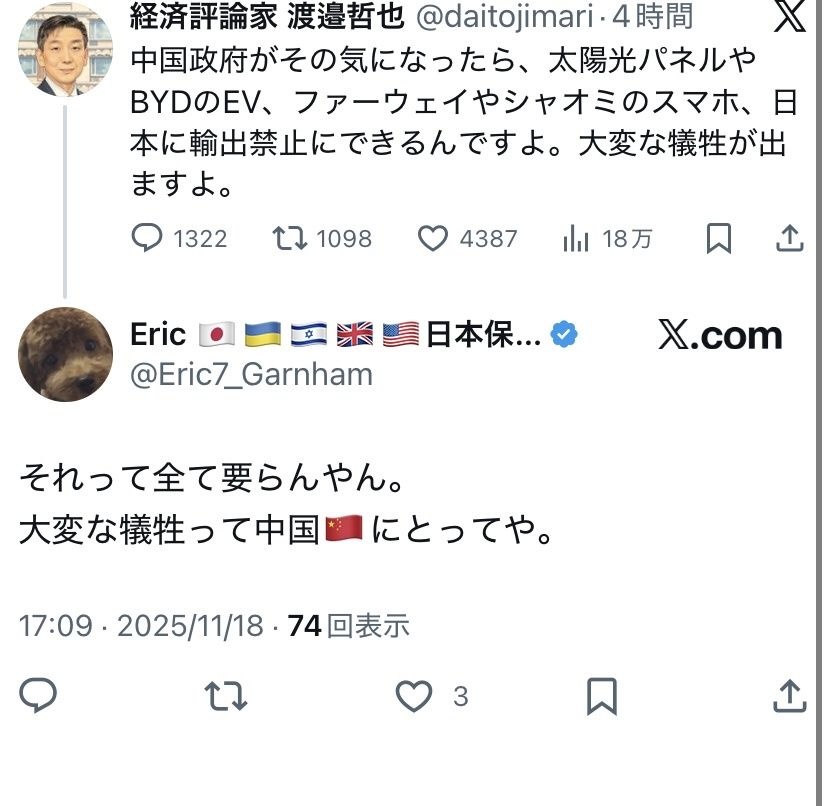Open Eric's dog avatar profile
Viewport: 828px width, 806px height.
tap(65, 354)
